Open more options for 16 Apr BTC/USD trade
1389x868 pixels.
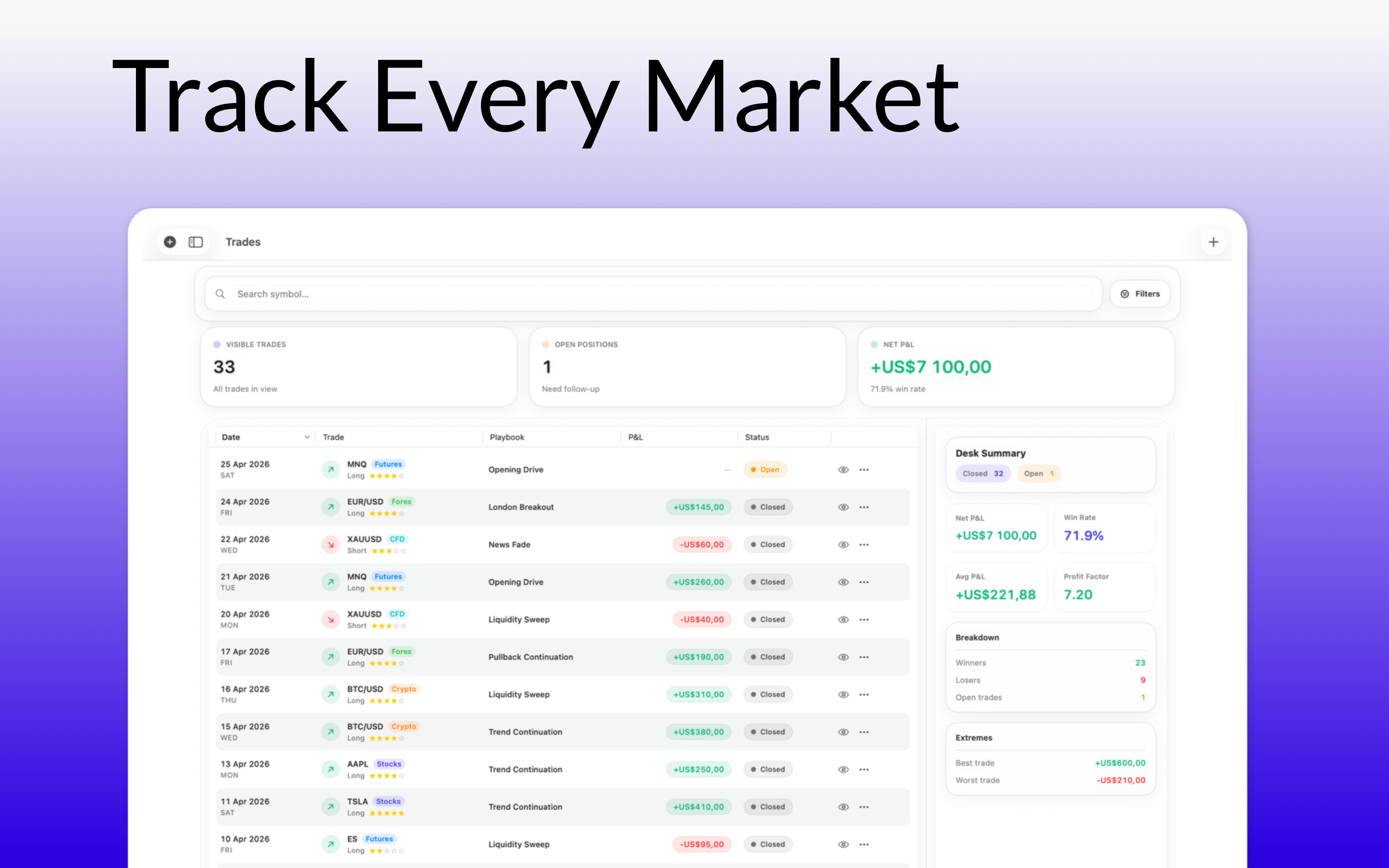[864, 694]
